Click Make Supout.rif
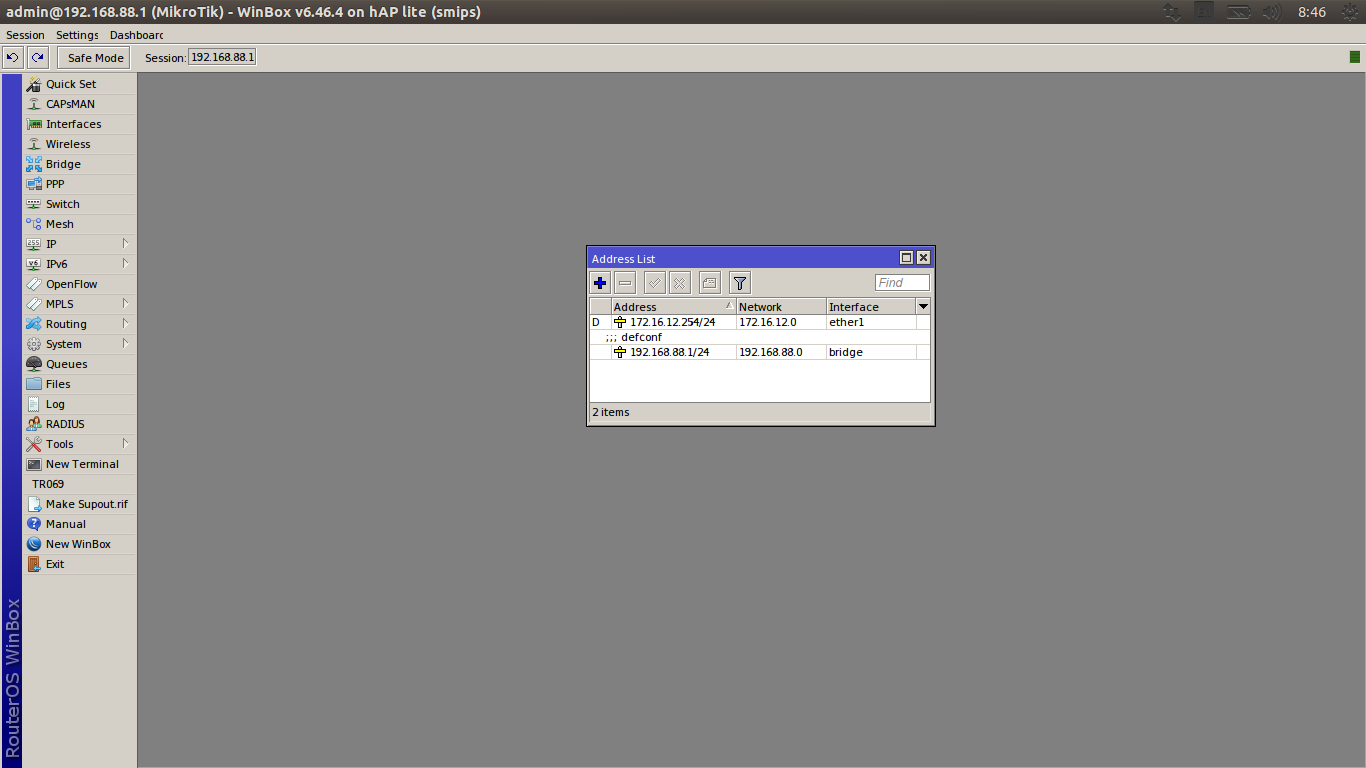The width and height of the screenshot is (1366, 768). tap(79, 504)
